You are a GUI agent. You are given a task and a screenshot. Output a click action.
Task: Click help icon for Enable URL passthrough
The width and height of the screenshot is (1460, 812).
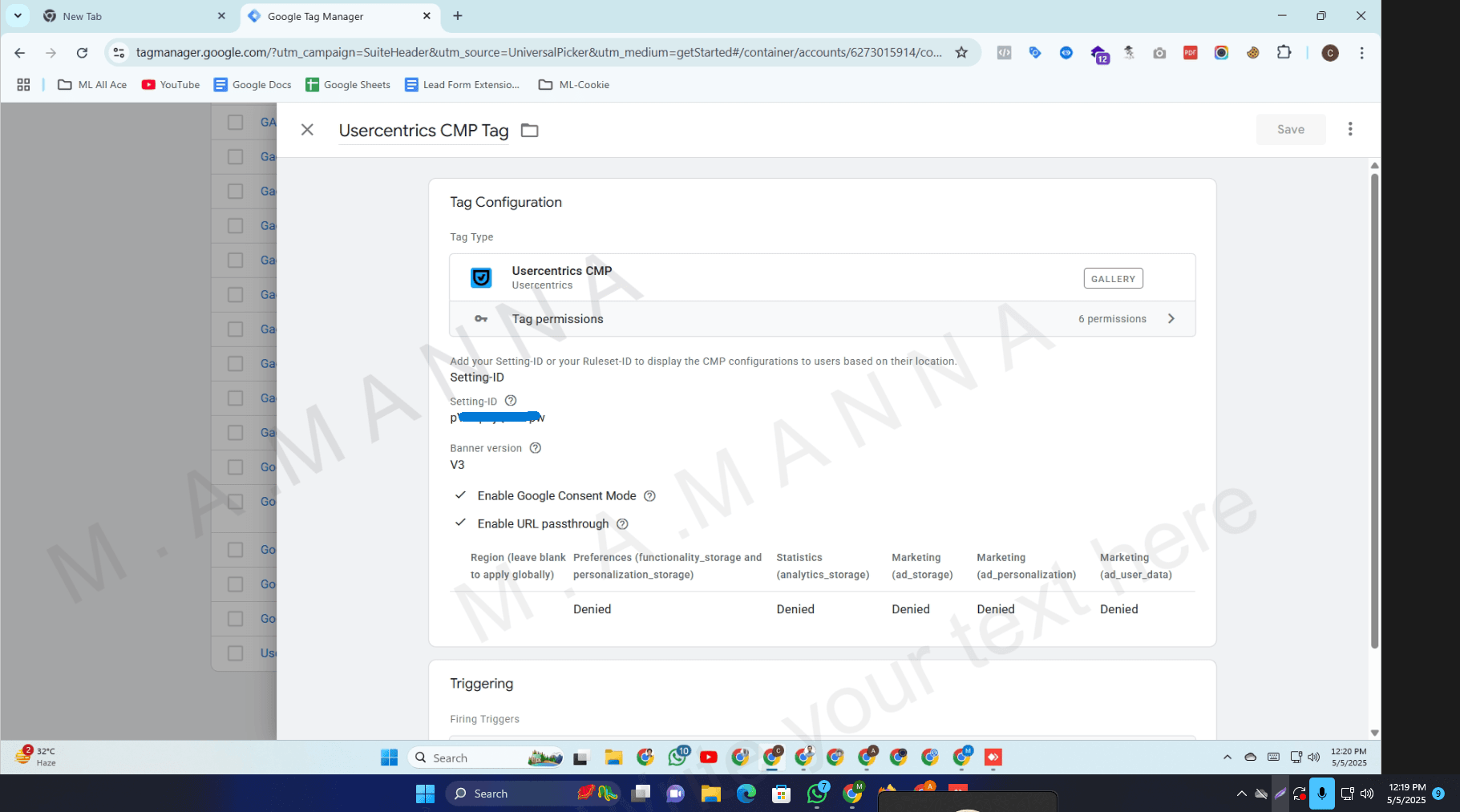point(622,524)
